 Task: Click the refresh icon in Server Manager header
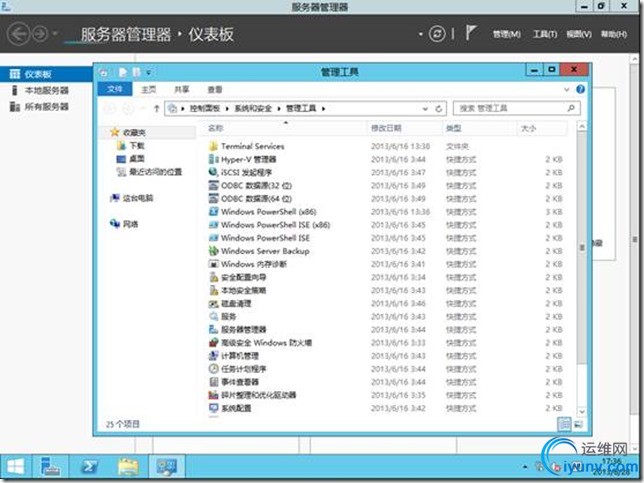click(x=437, y=34)
